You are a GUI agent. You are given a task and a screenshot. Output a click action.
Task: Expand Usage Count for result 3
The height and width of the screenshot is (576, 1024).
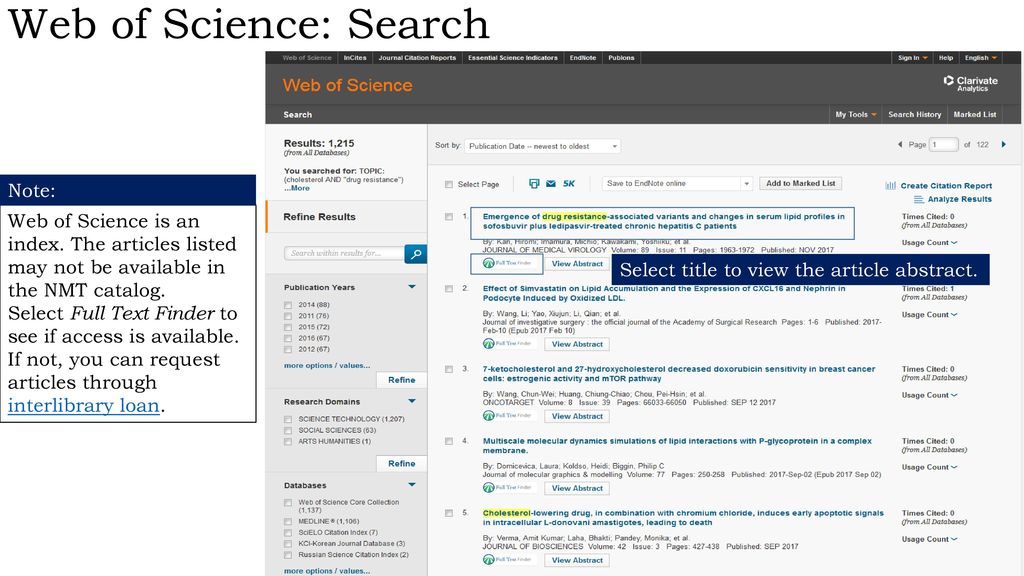tap(929, 395)
